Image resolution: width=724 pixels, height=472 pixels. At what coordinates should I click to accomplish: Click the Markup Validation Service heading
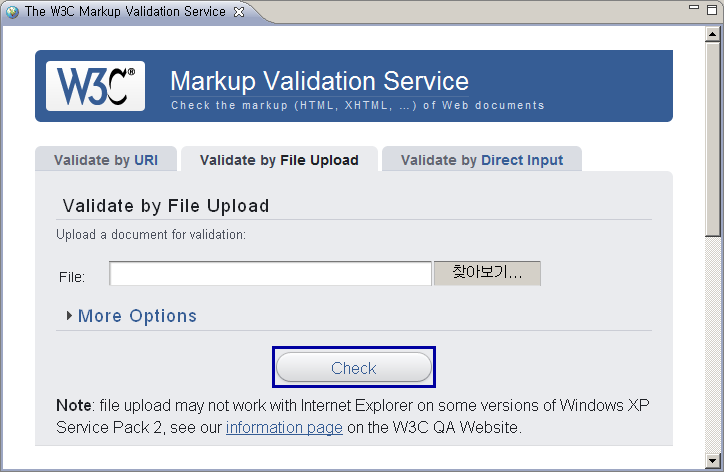(319, 81)
